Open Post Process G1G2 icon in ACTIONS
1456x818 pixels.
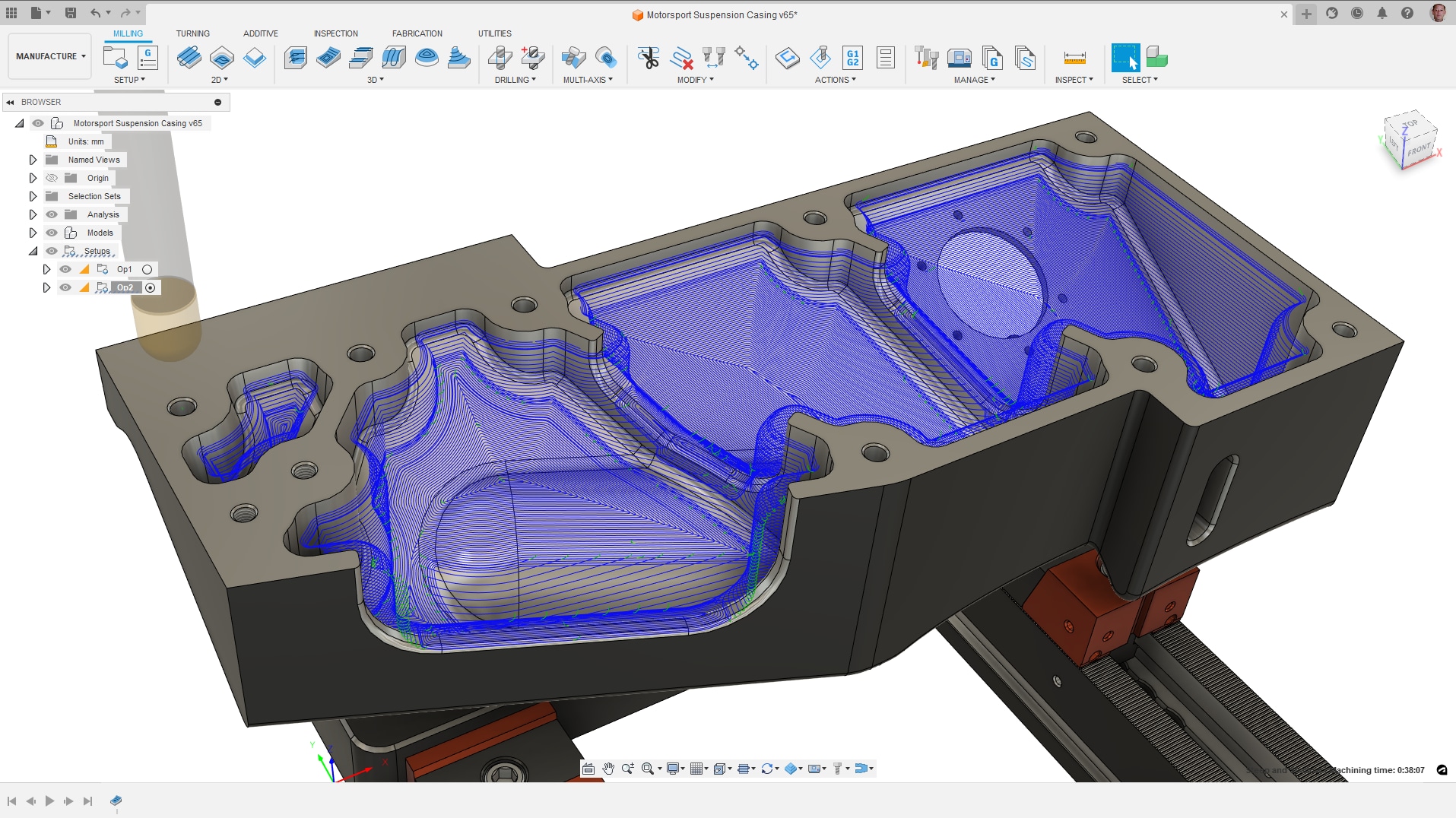click(x=852, y=58)
